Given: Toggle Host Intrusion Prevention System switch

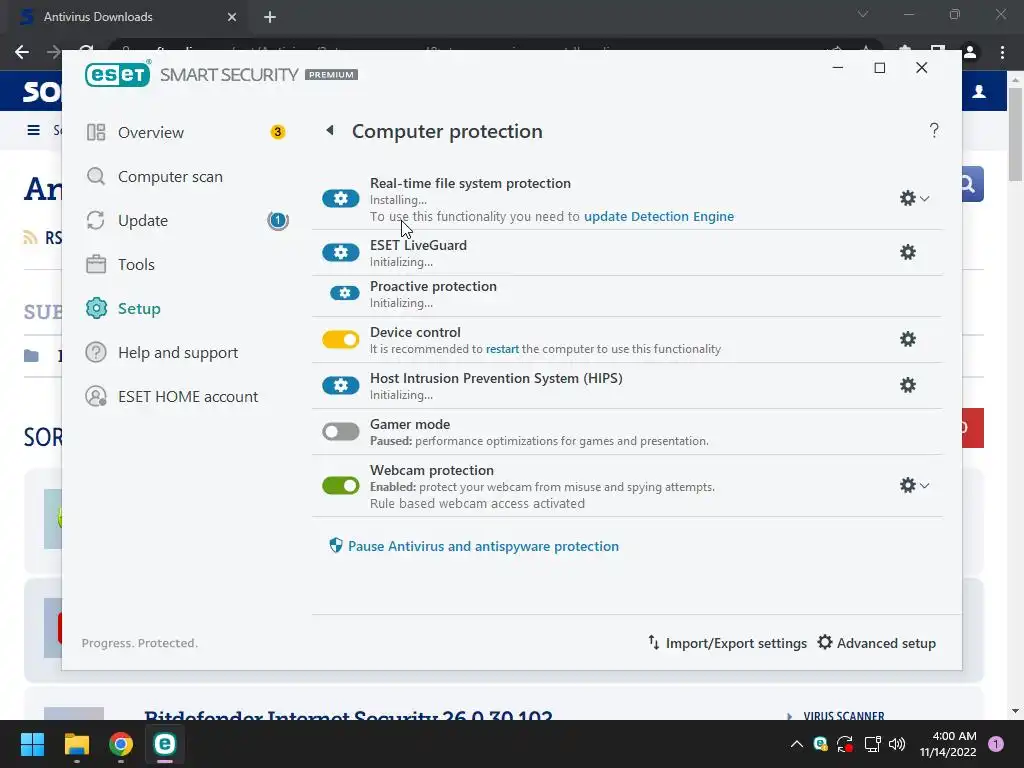Looking at the screenshot, I should (x=340, y=385).
